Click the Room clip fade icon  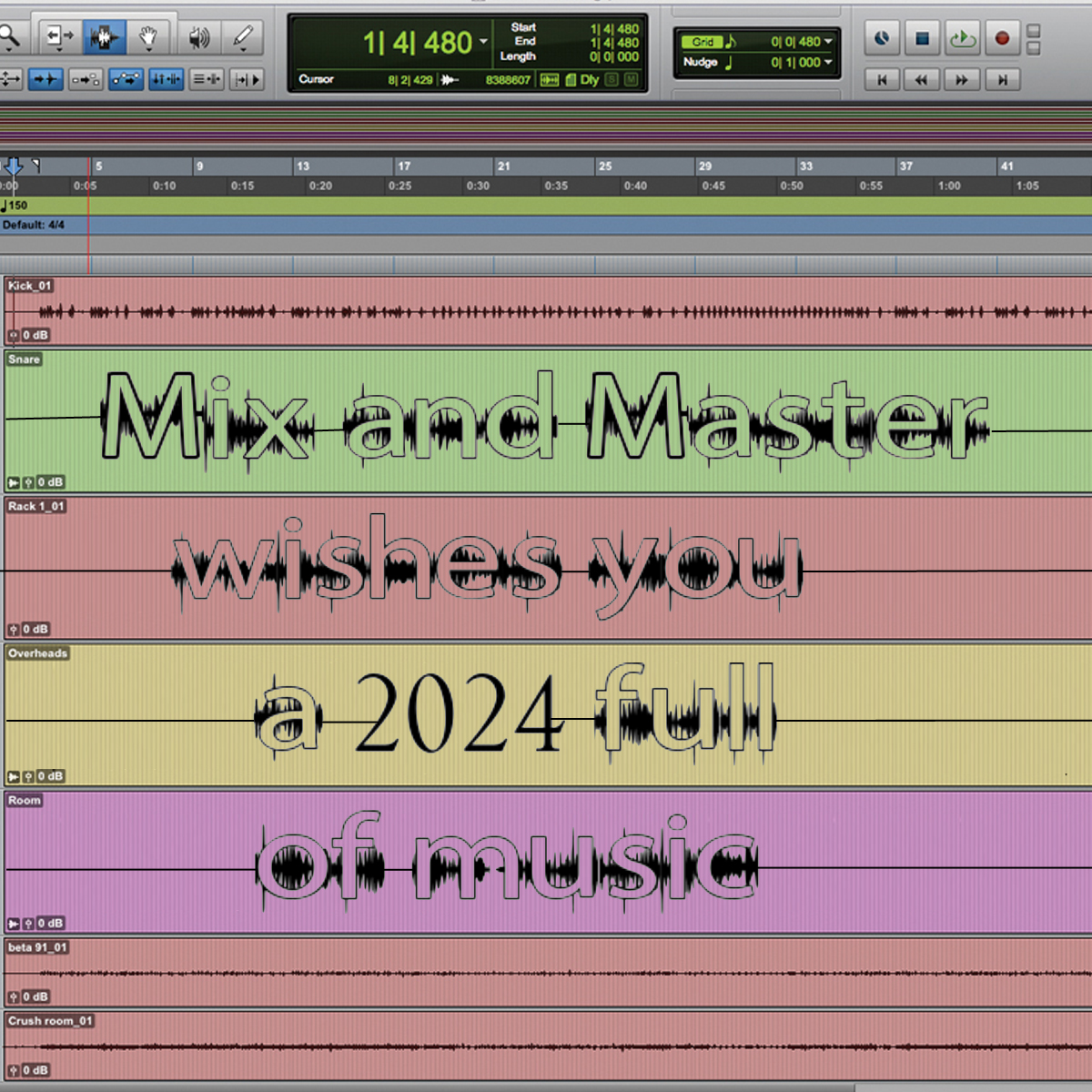tap(14, 924)
